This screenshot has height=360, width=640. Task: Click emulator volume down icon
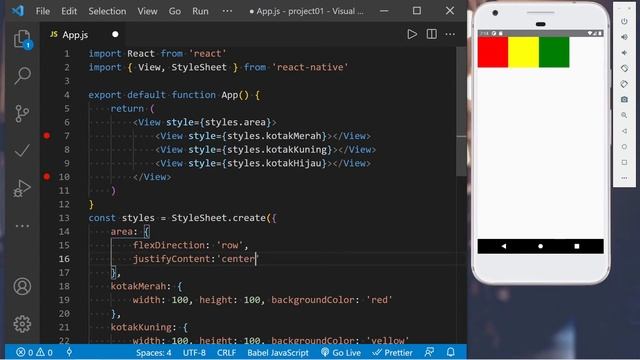click(x=624, y=53)
